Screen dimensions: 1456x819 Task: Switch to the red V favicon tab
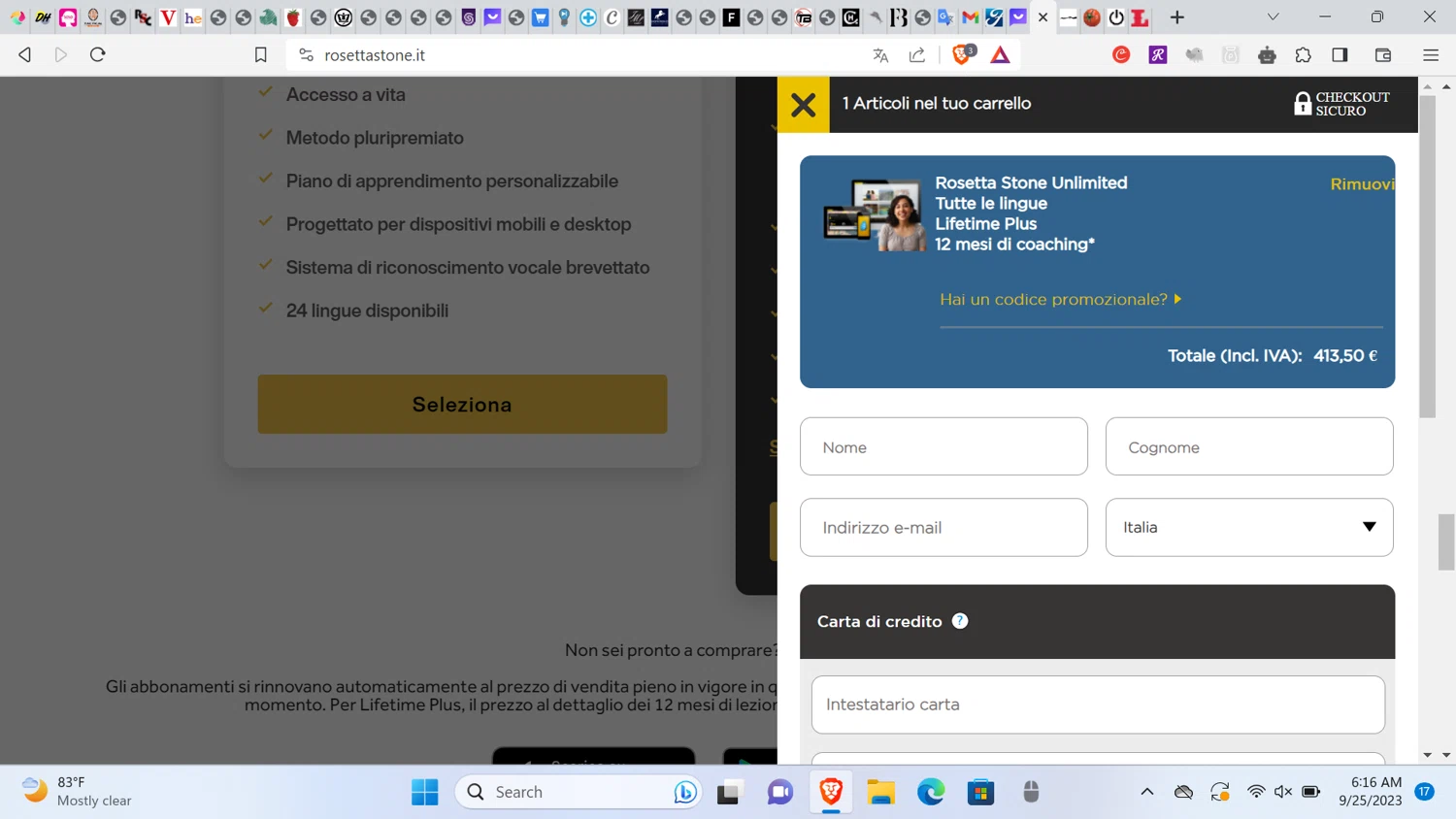point(167,17)
